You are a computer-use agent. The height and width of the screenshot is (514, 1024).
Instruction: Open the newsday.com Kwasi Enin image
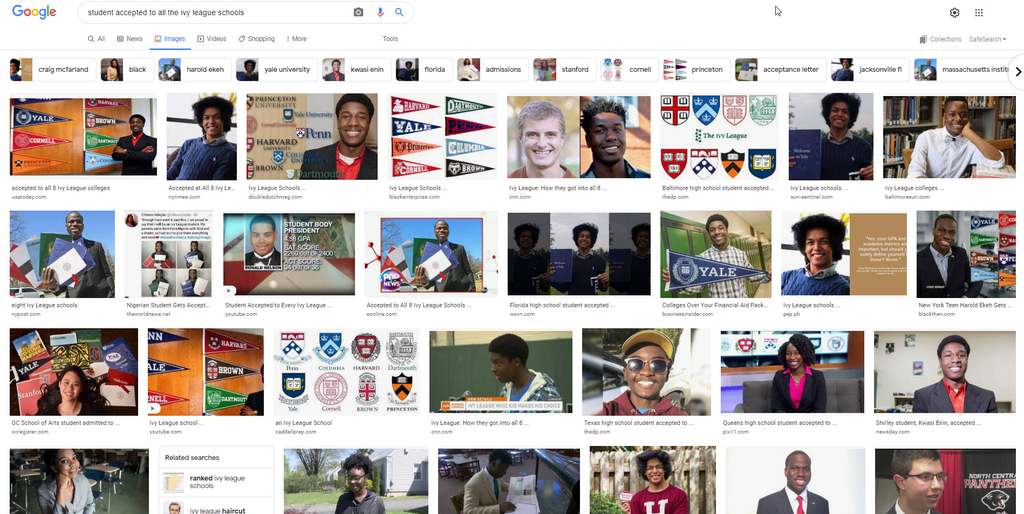pyautogui.click(x=944, y=372)
